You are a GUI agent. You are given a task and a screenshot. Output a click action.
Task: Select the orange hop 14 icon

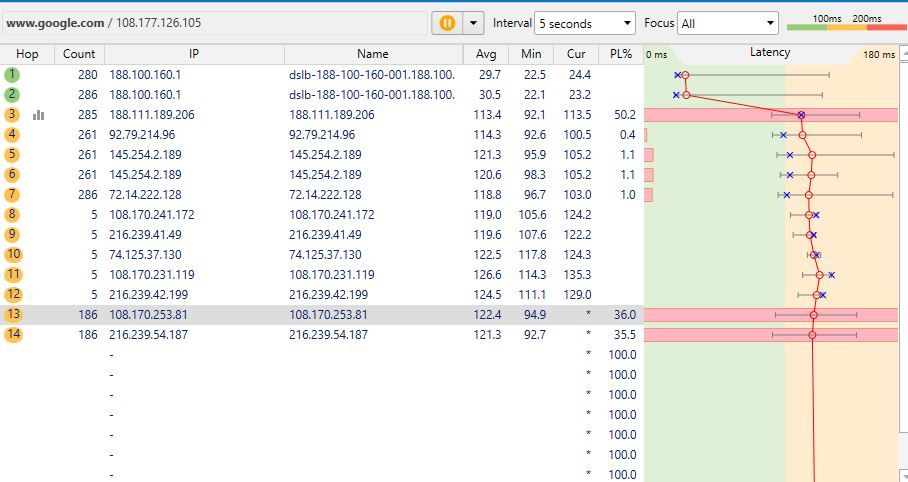(x=13, y=334)
